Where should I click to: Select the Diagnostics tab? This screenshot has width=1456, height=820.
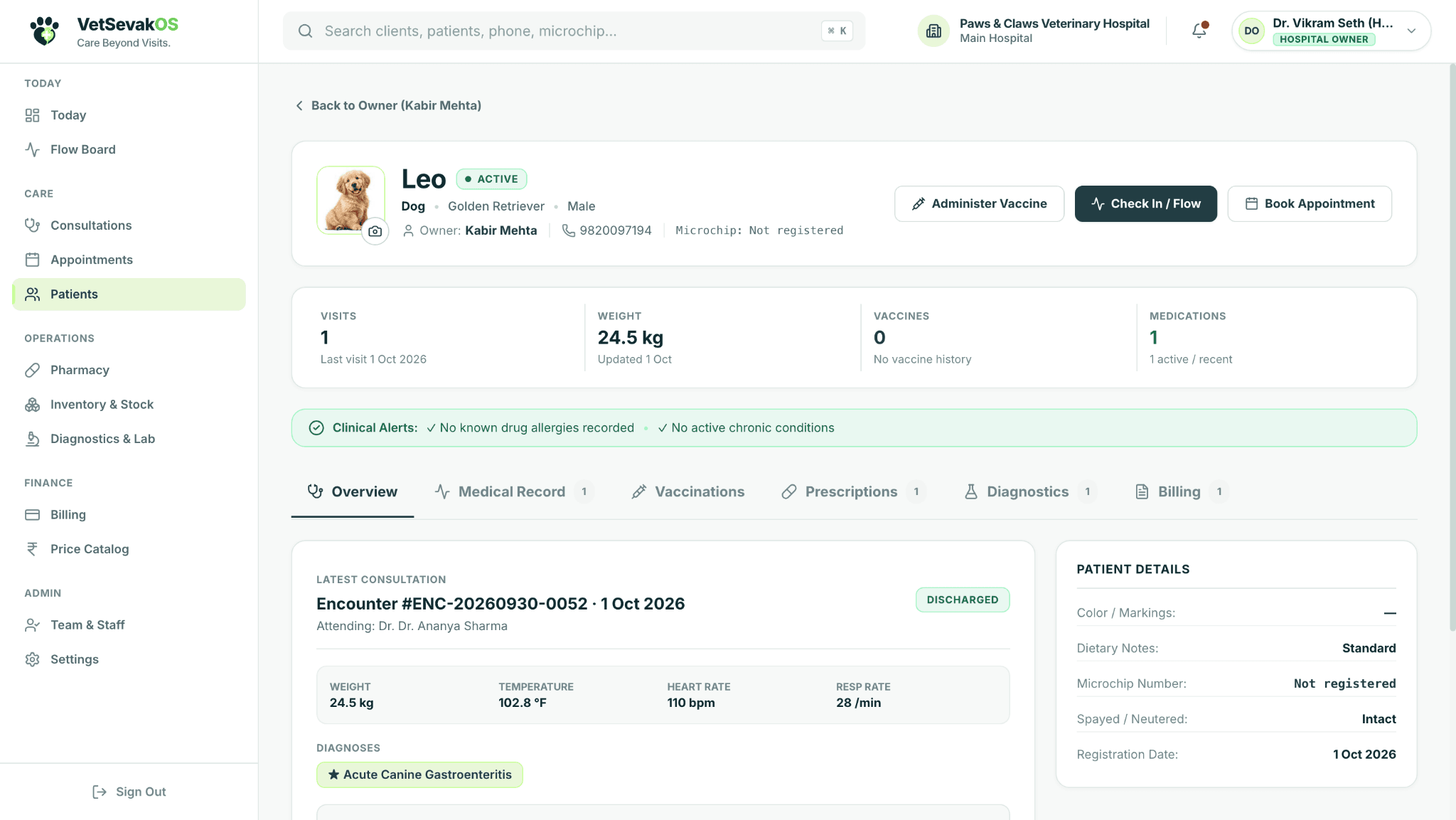pyautogui.click(x=1030, y=491)
